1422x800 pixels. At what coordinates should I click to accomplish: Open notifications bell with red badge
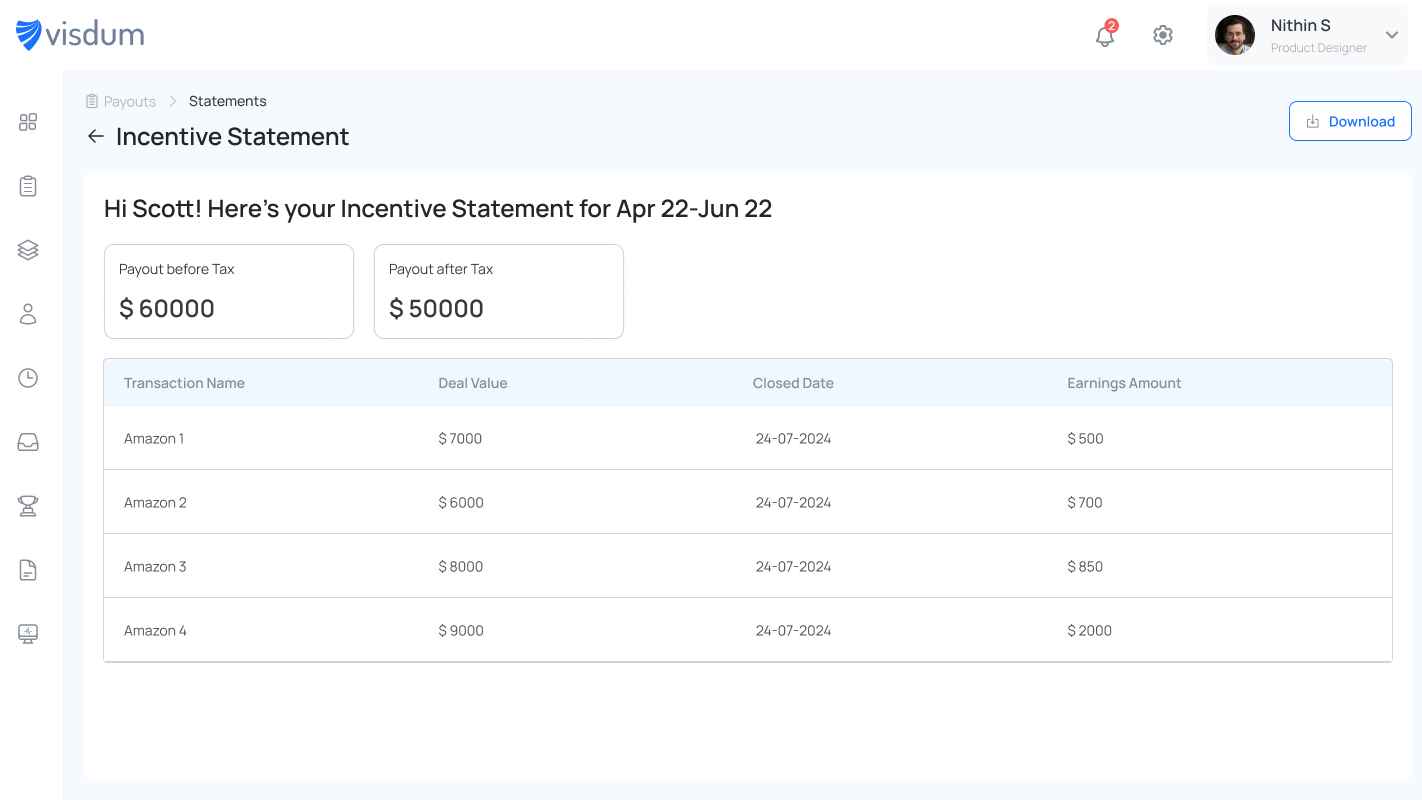1105,36
